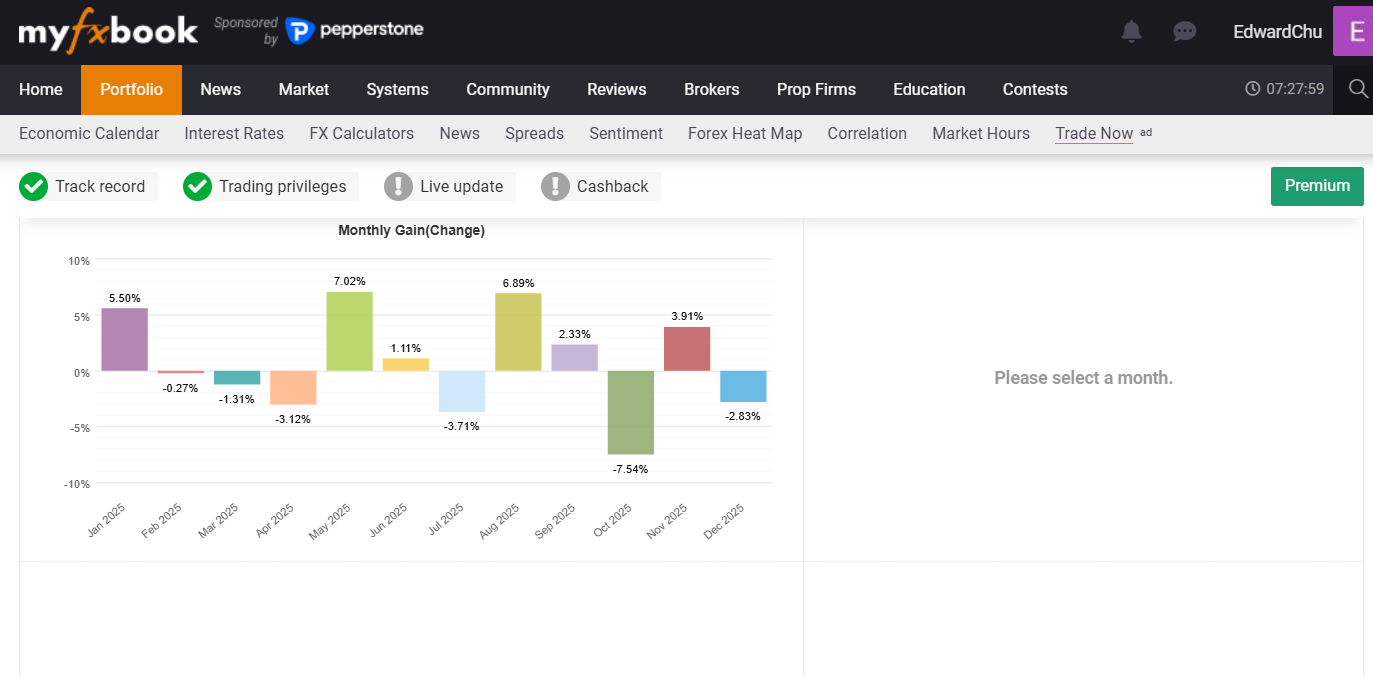This screenshot has width=1373, height=677.
Task: Click the Trading privileges green checkmark
Action: tap(197, 186)
